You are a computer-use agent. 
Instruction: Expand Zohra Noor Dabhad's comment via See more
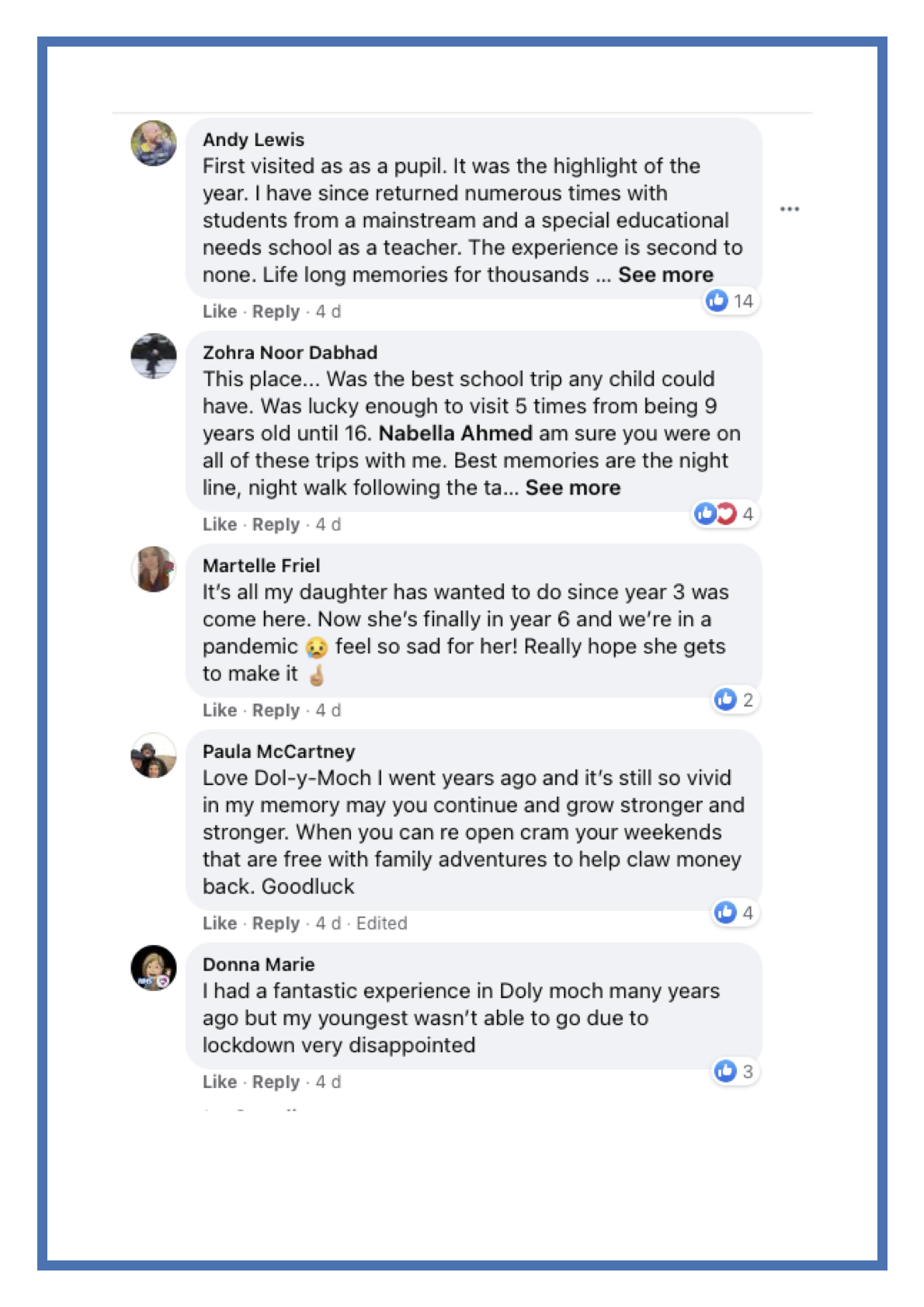point(572,488)
